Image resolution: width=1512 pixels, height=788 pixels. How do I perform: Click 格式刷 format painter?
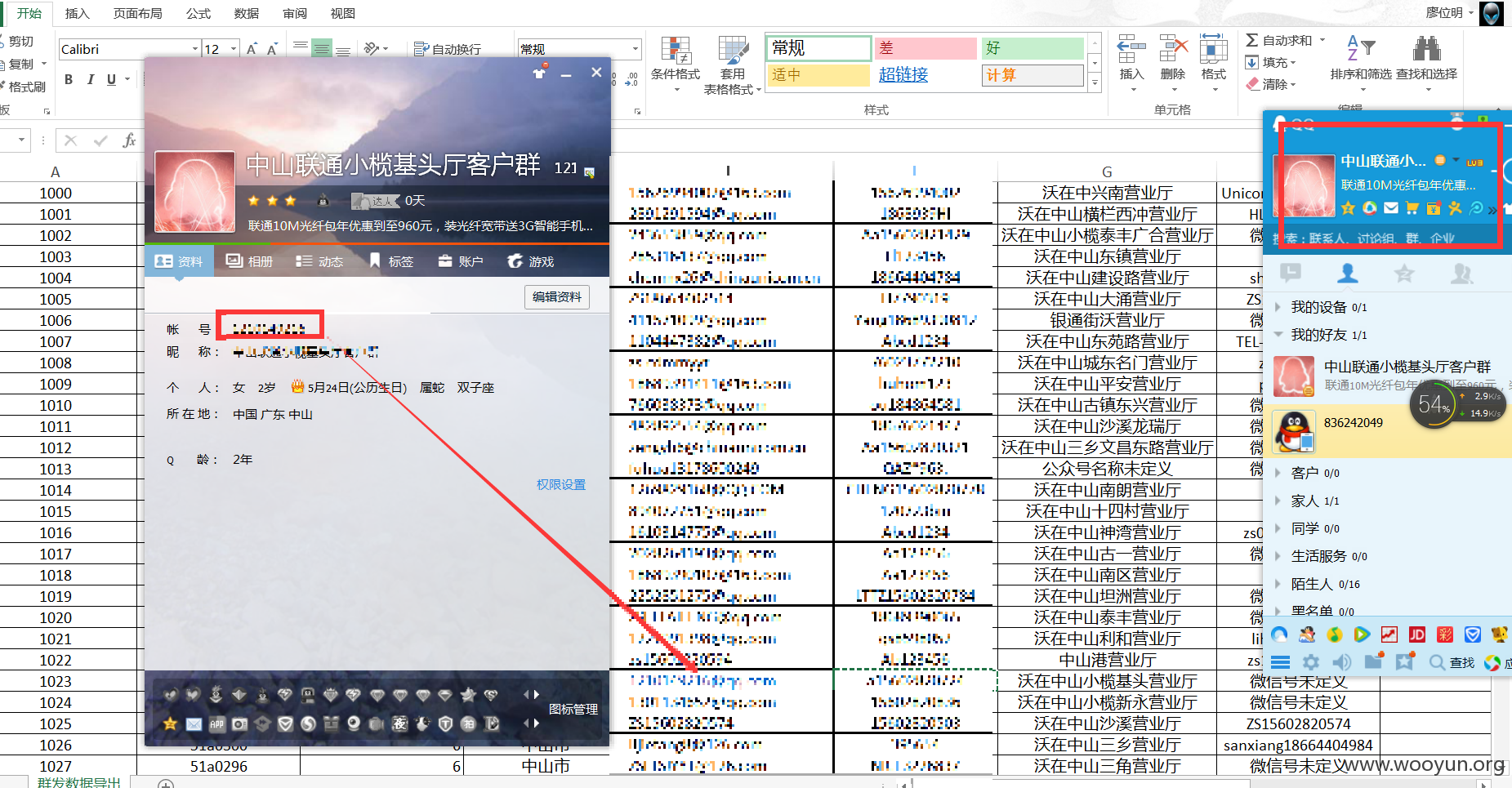point(23,87)
